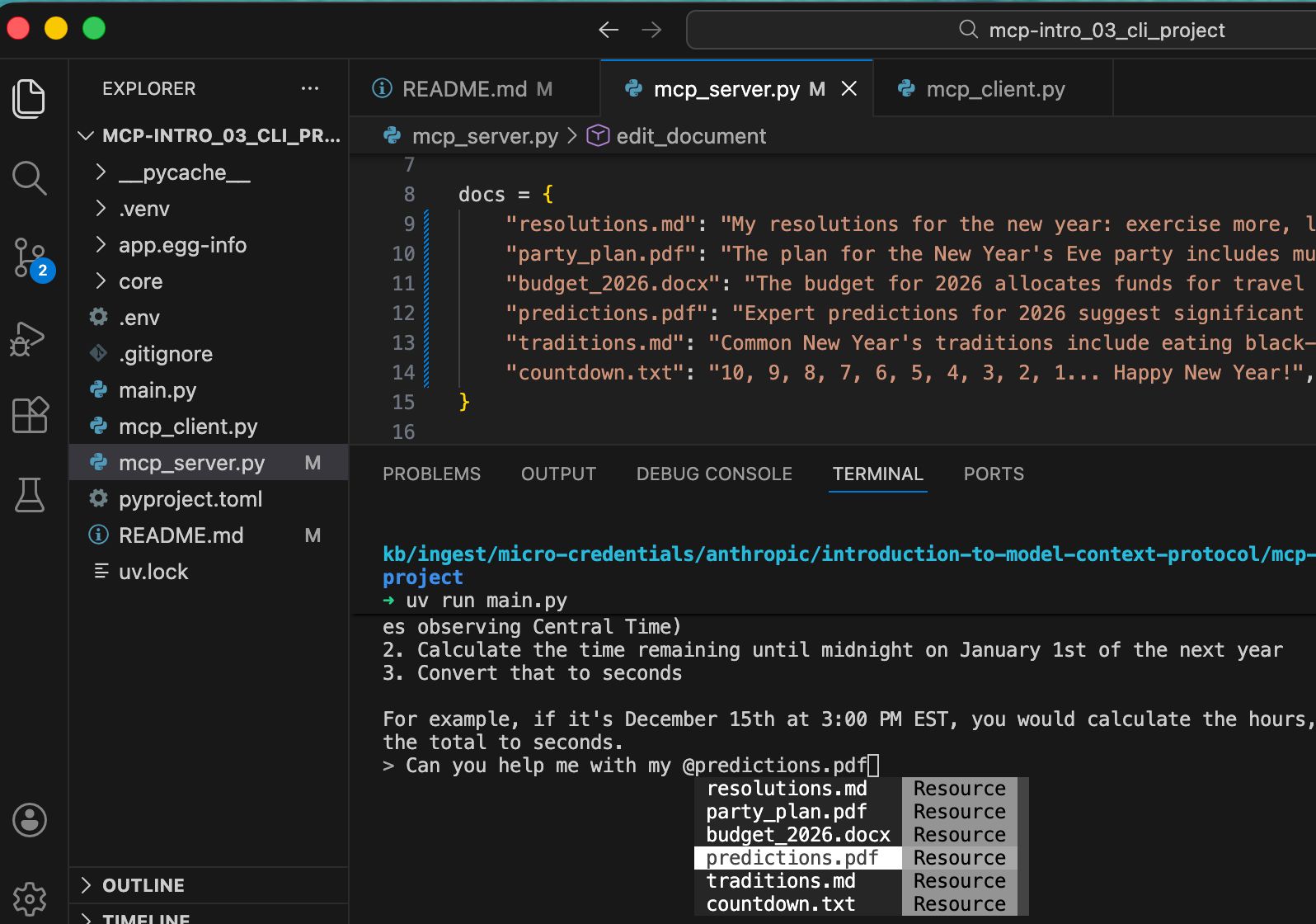Screen dimensions: 1316x924
Task: Click the Python icon in mcp_server.py breadcrumb
Action: click(x=392, y=135)
